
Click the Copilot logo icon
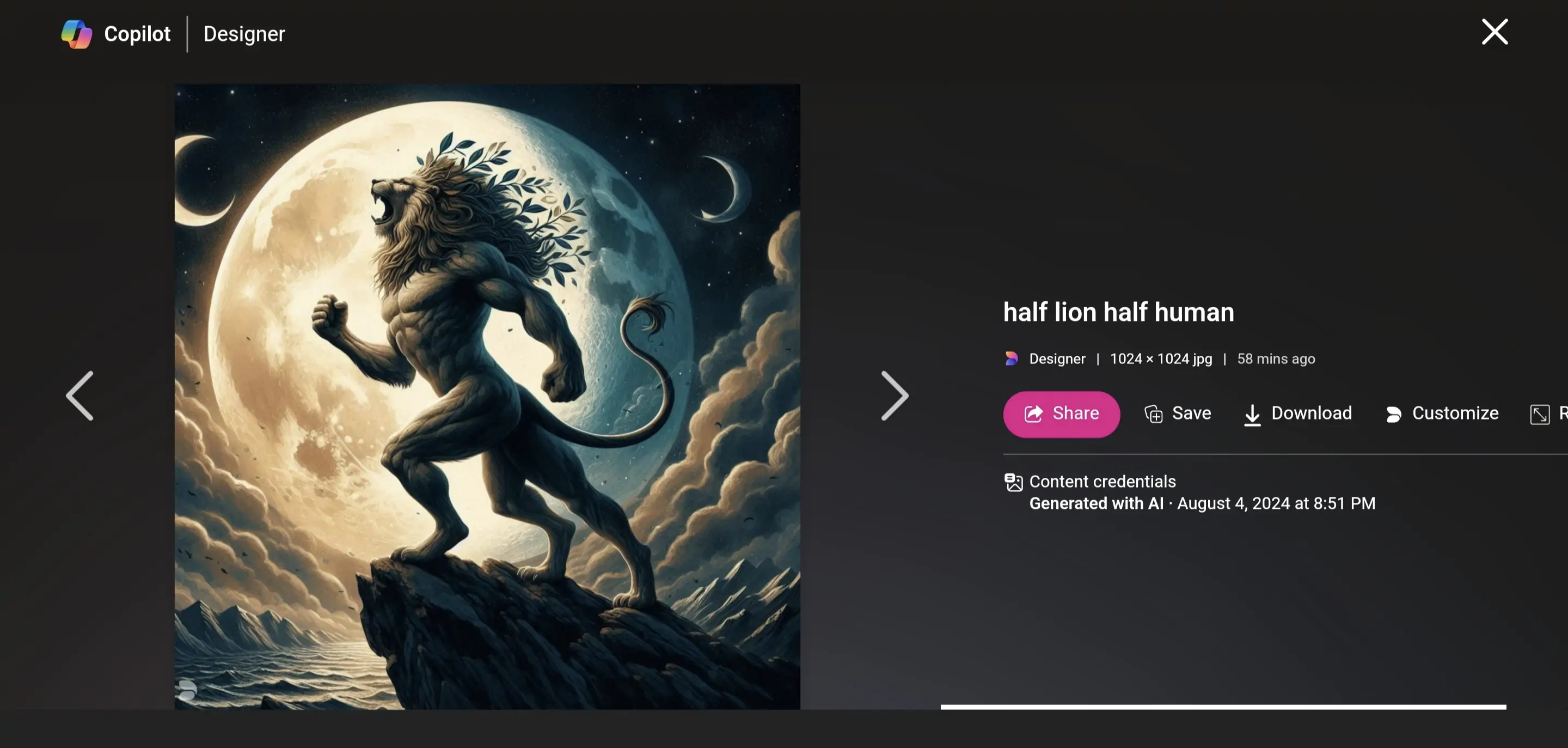point(77,34)
